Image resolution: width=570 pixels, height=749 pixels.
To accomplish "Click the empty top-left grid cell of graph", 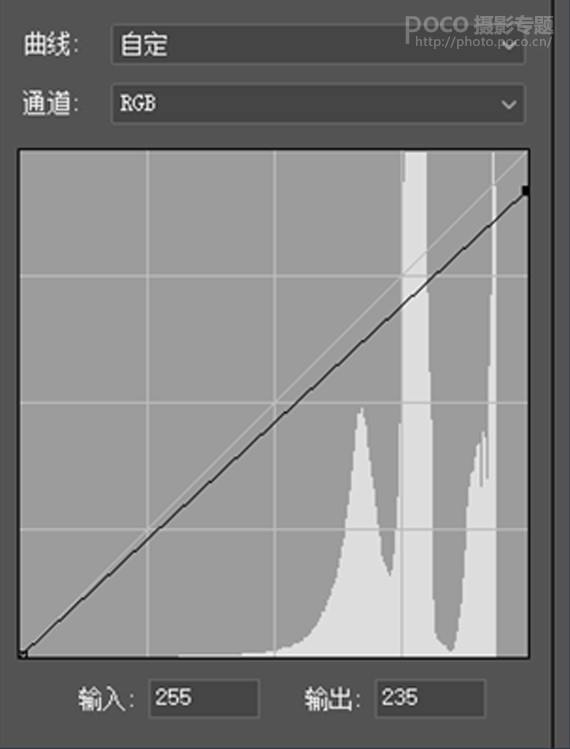I will pyautogui.click(x=83, y=213).
